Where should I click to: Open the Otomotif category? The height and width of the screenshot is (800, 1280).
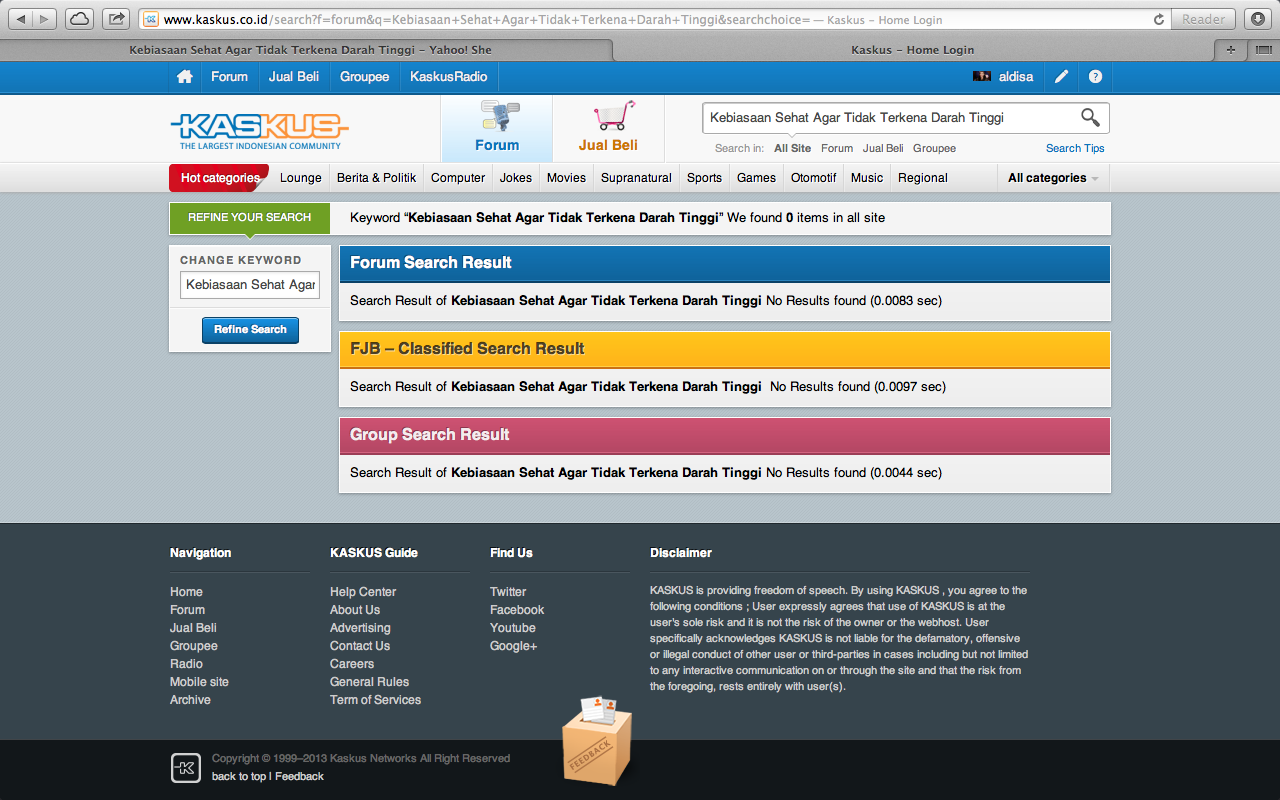pos(814,178)
